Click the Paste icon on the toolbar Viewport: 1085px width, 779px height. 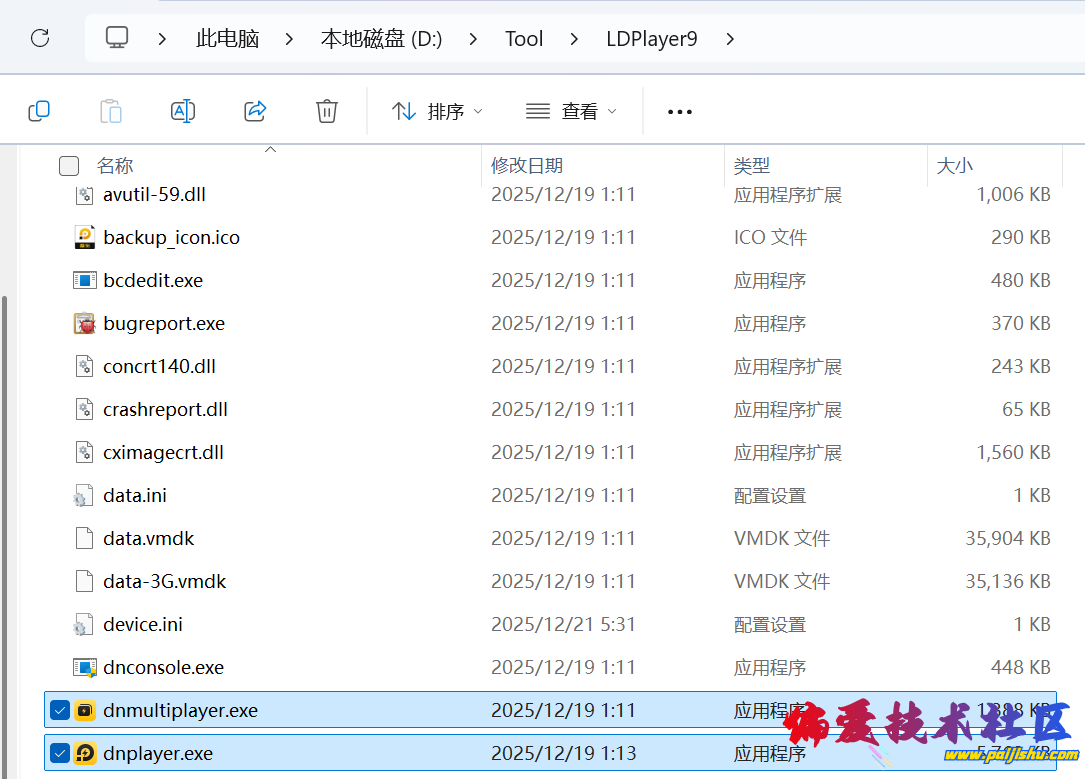pos(111,110)
